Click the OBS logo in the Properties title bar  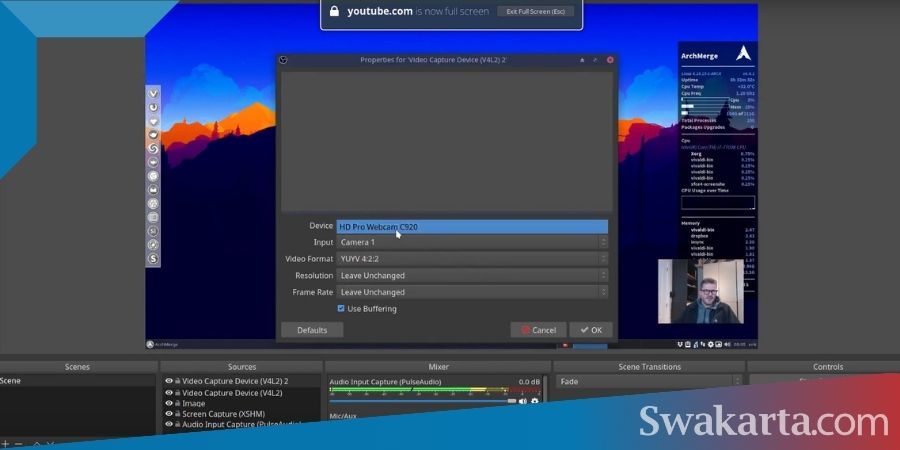(x=282, y=60)
